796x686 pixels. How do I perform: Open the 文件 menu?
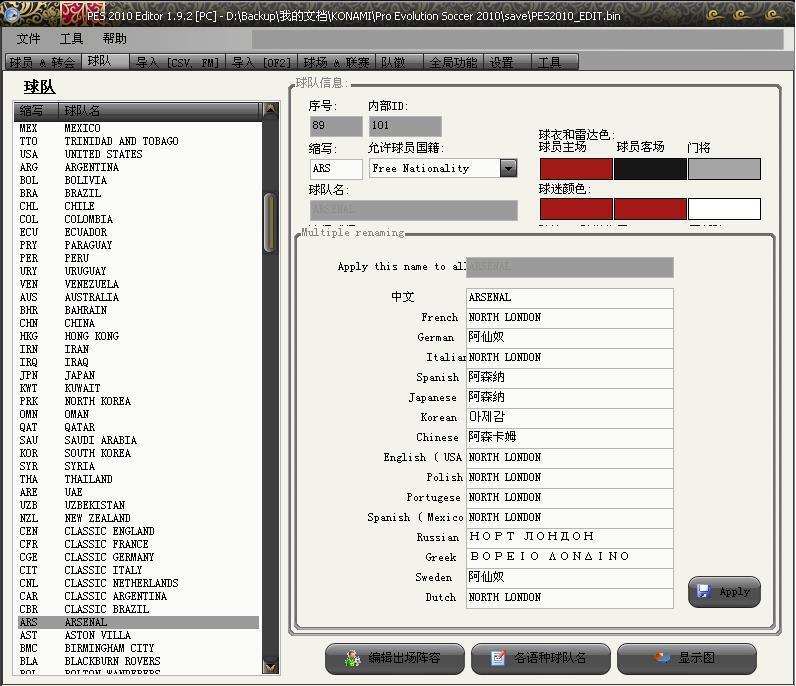pyautogui.click(x=29, y=39)
